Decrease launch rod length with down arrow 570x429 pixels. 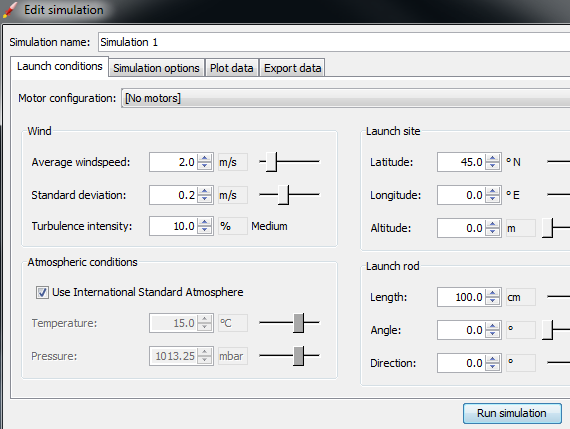point(493,301)
